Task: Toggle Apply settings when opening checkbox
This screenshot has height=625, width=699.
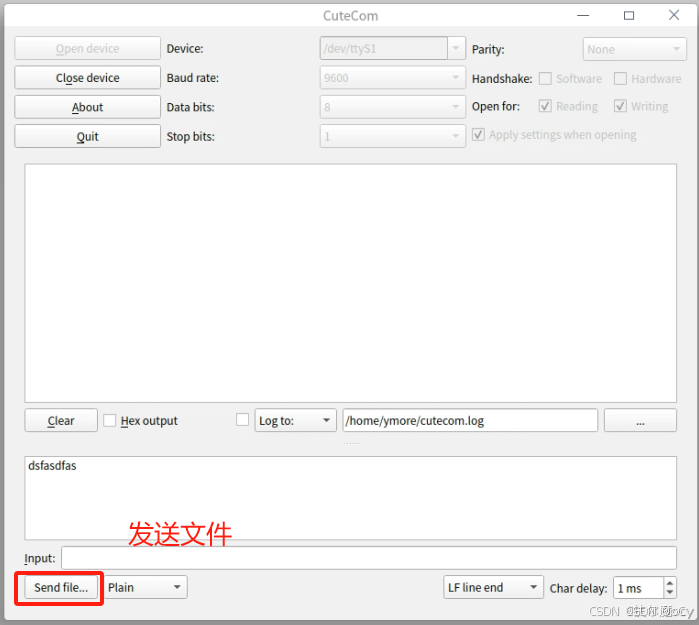Action: tap(478, 135)
